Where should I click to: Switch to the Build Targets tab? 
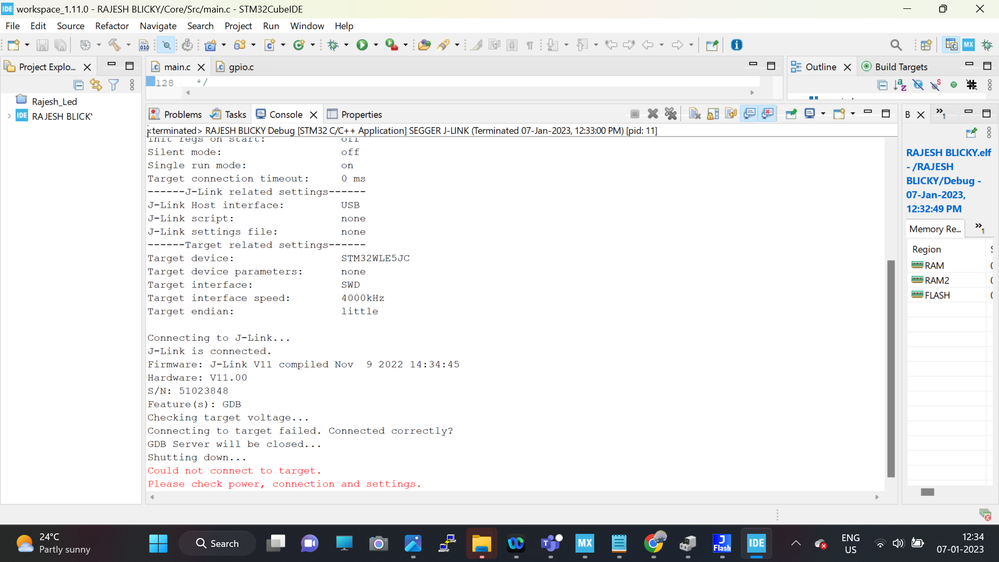(x=895, y=67)
